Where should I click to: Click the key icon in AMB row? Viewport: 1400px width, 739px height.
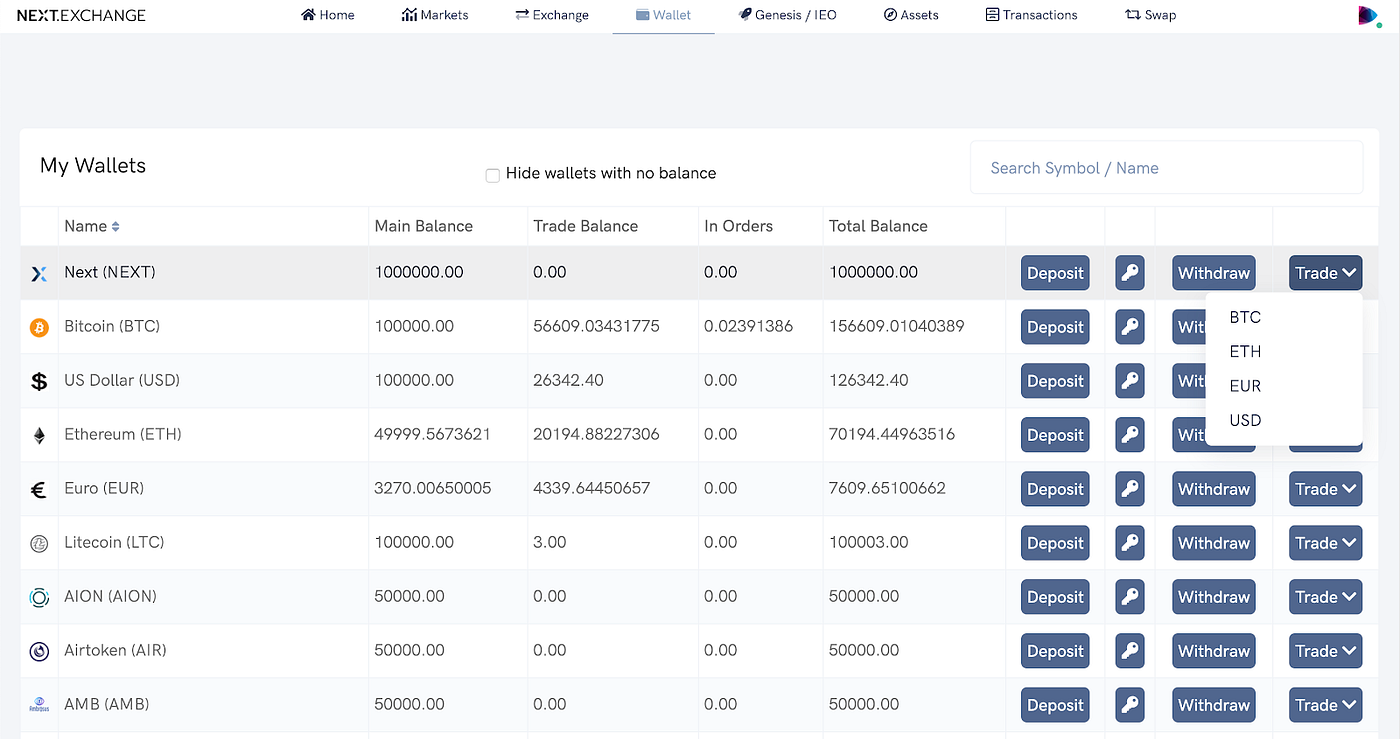(x=1130, y=705)
